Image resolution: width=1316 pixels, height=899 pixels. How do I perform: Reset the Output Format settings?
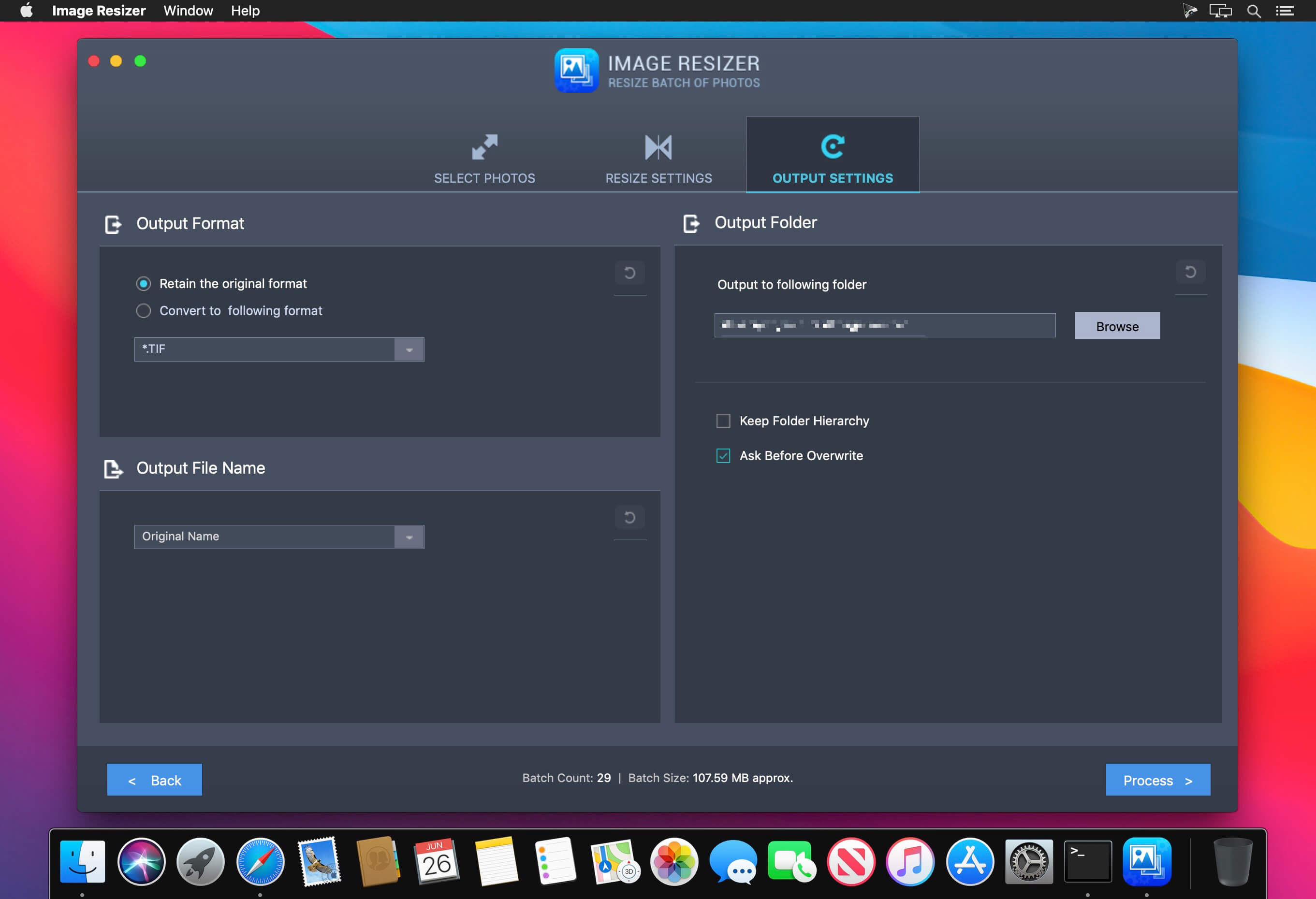(629, 273)
